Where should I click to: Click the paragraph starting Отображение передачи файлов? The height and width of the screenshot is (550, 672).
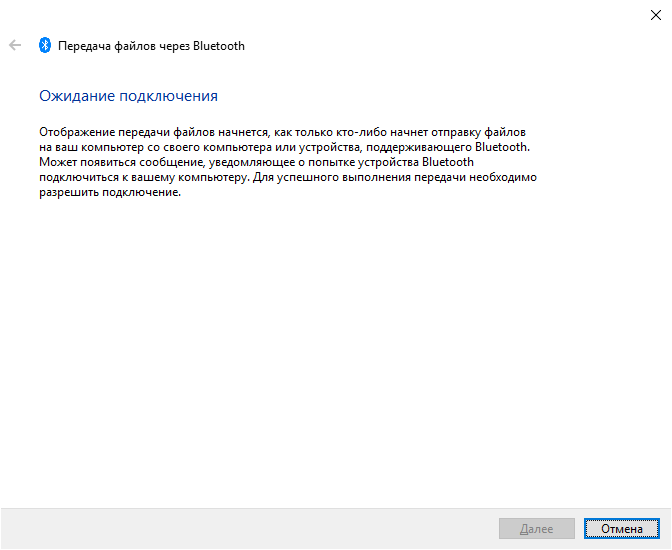pos(288,162)
